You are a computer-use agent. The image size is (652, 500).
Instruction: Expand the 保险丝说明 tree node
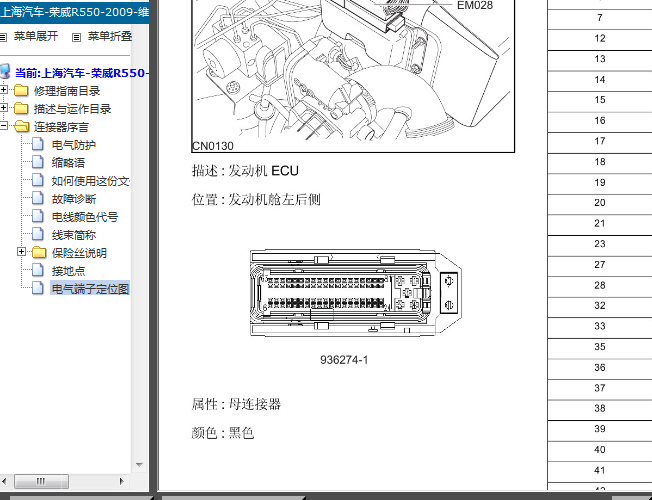coord(22,252)
